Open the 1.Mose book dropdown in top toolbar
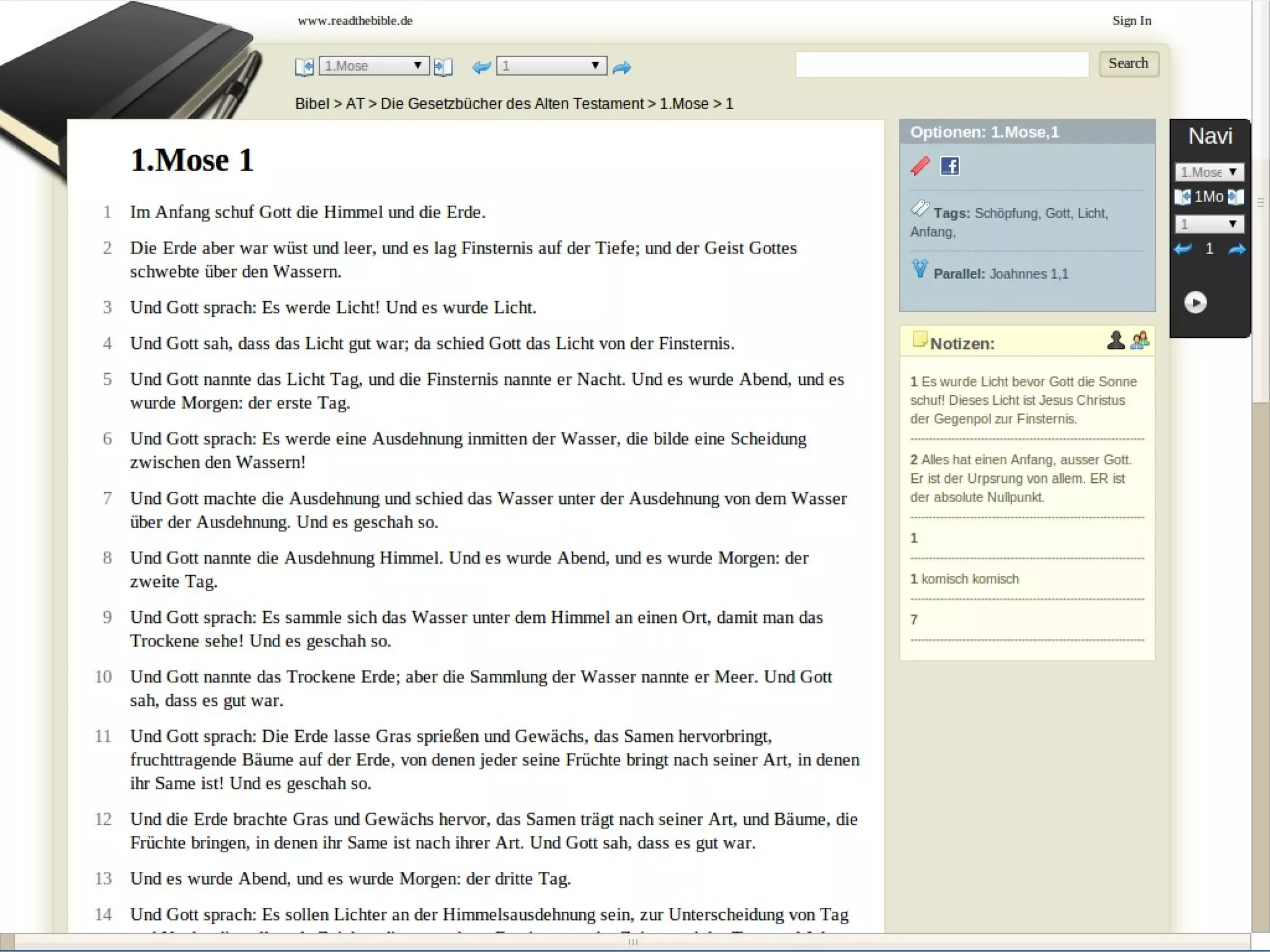This screenshot has width=1270, height=952. [373, 66]
